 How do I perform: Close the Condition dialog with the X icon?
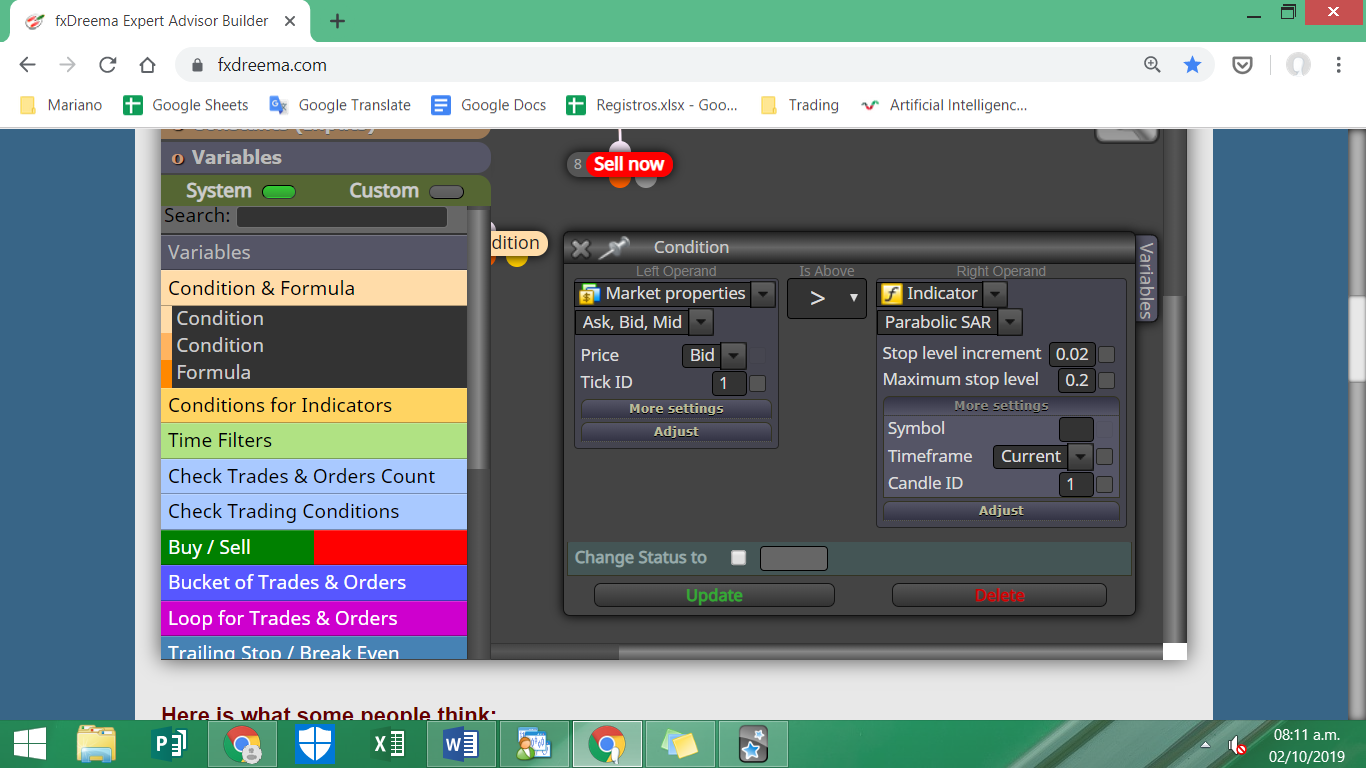(580, 248)
